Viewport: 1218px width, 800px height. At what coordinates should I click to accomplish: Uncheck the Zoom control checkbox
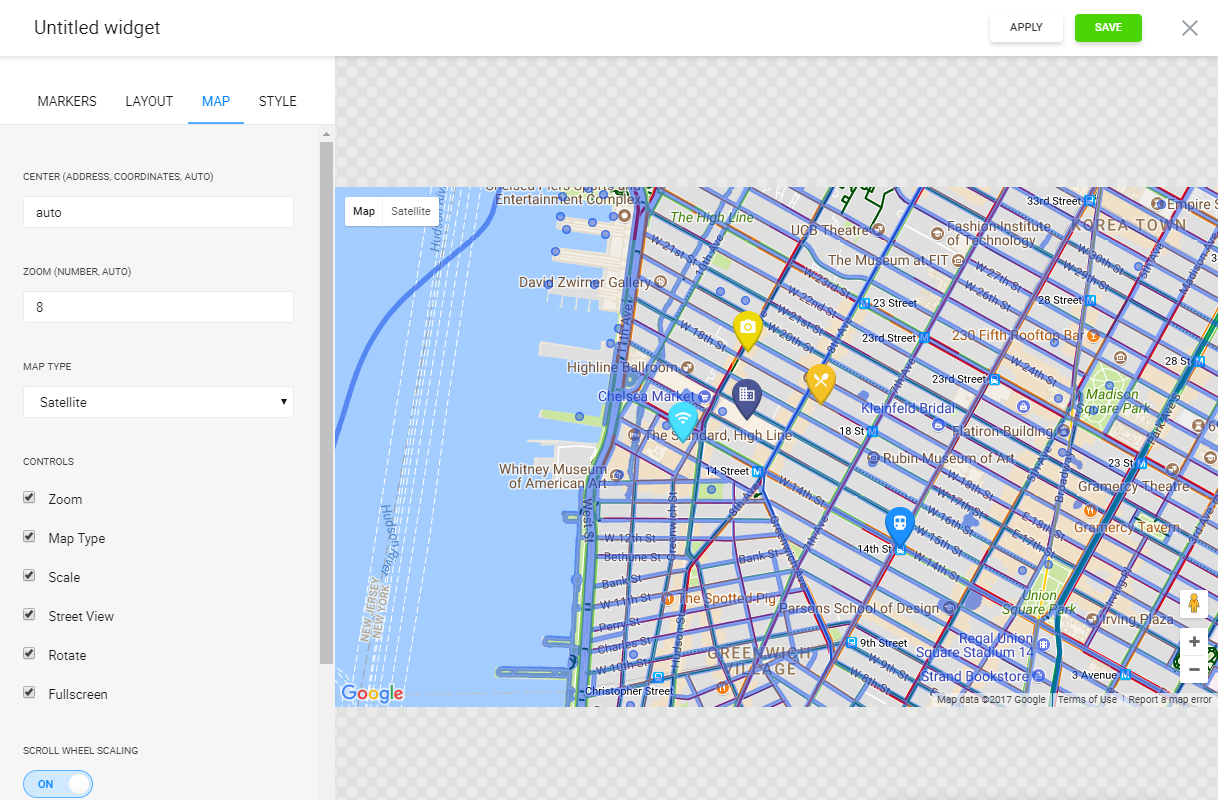click(29, 498)
